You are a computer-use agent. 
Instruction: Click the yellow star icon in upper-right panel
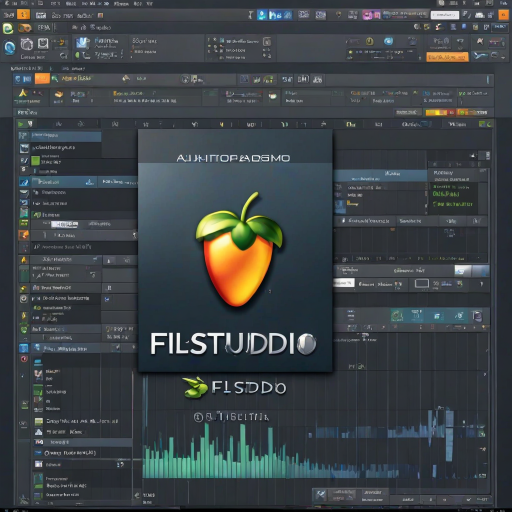coord(350,52)
